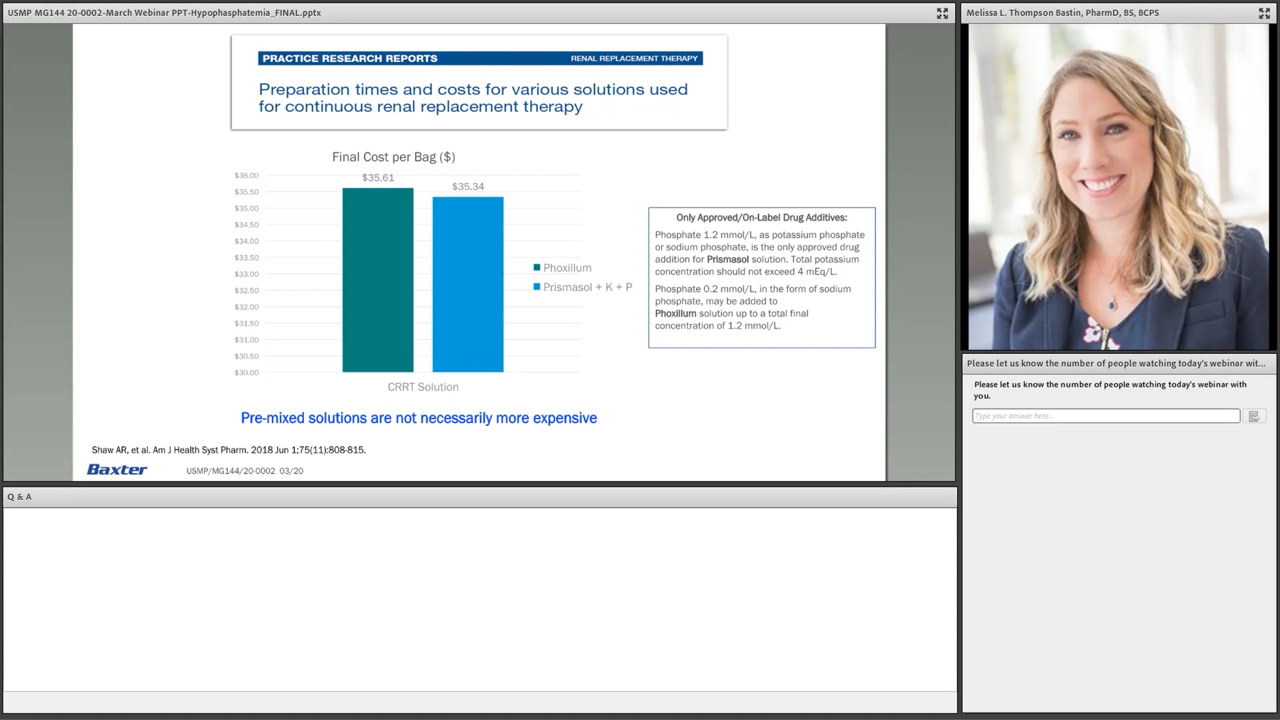Viewport: 1280px width, 720px height.
Task: Click the 'RENAL REPLACEMENT THERAPY' label
Action: 634,58
